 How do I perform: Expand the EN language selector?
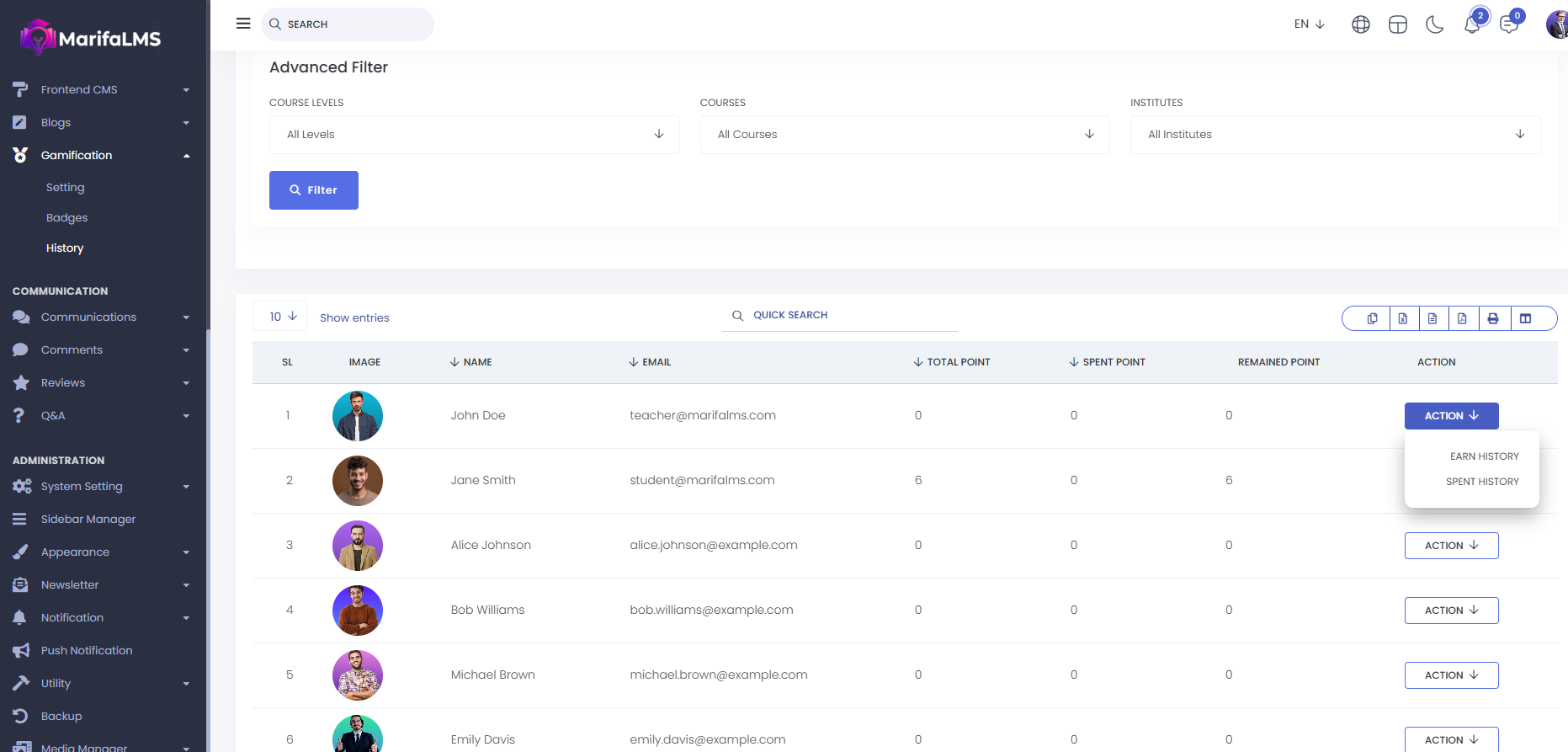1309,24
